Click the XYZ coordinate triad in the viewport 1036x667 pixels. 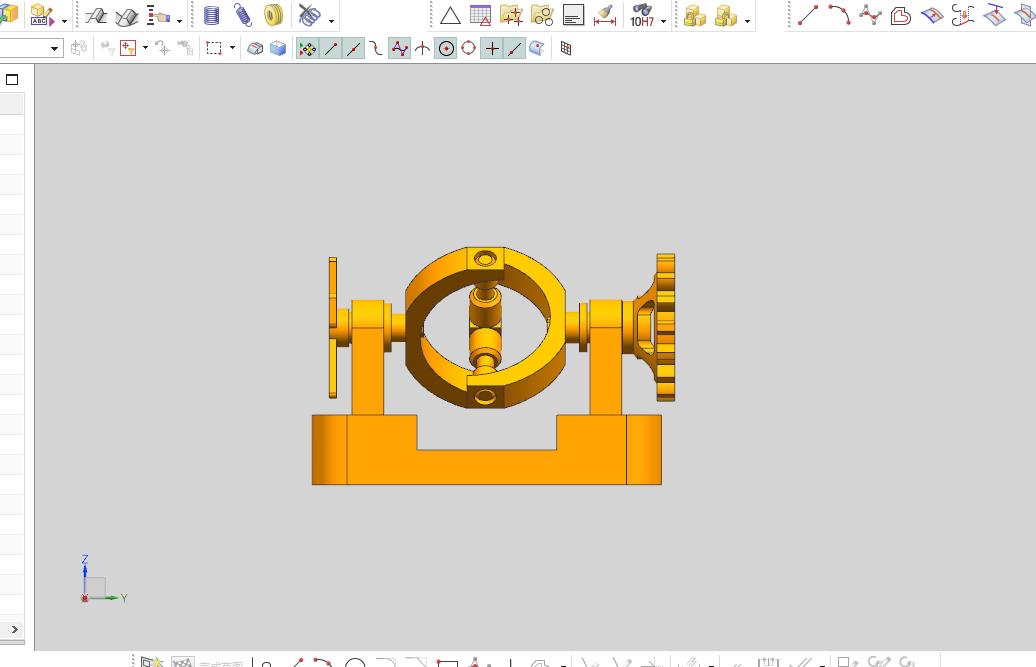pyautogui.click(x=102, y=581)
